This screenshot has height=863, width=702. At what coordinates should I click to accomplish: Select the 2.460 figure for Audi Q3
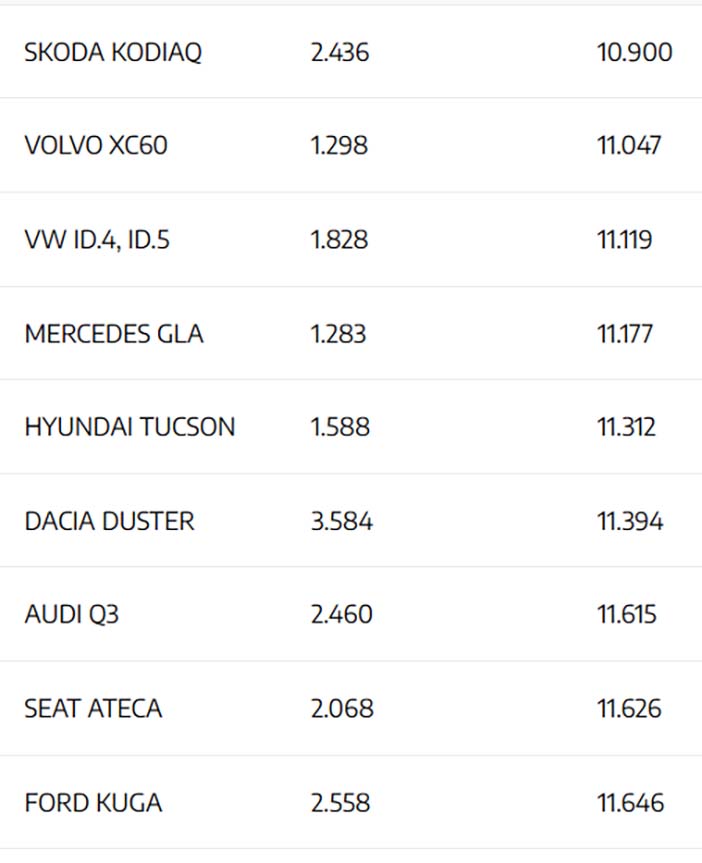[342, 615]
